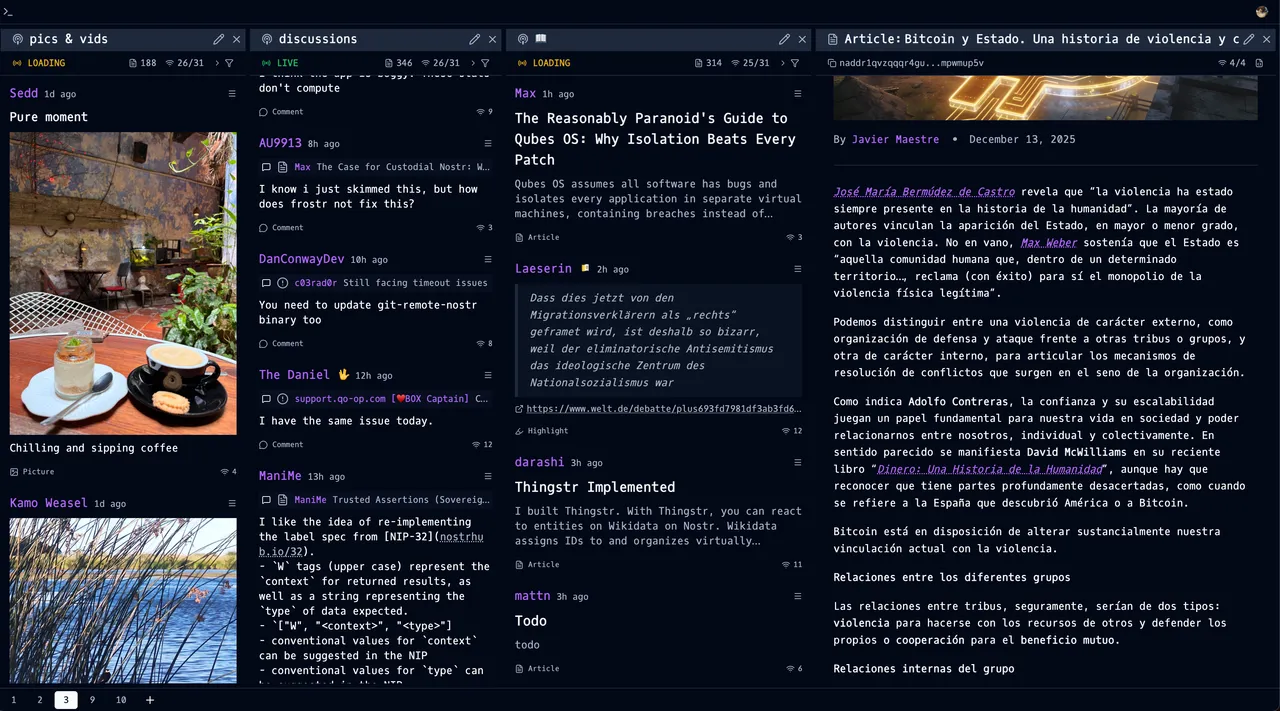Expand query details in pics & vids
Viewport: 1280px width, 711px height.
point(216,63)
